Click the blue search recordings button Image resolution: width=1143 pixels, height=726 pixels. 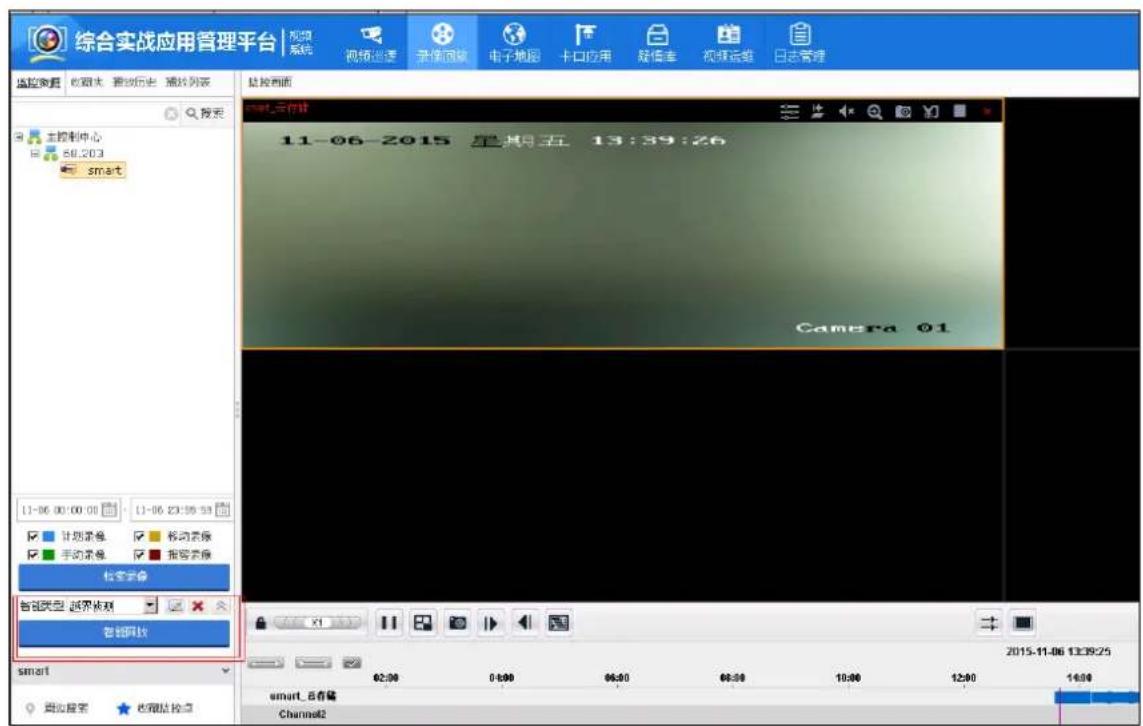pyautogui.click(x=124, y=577)
